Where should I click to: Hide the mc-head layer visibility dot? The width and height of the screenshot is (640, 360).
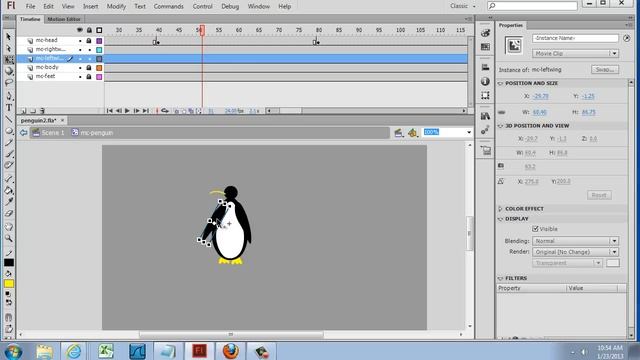pos(80,41)
